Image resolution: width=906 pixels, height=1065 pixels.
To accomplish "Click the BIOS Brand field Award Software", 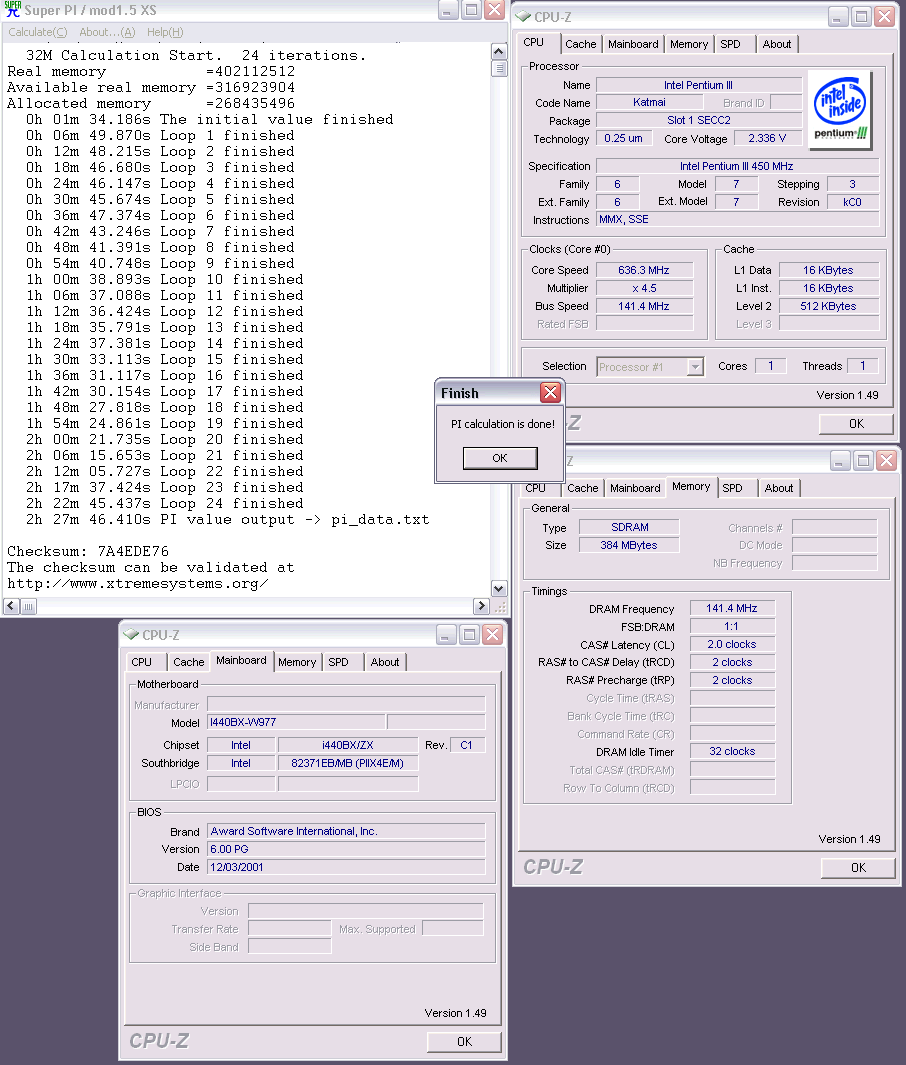I will [x=346, y=831].
